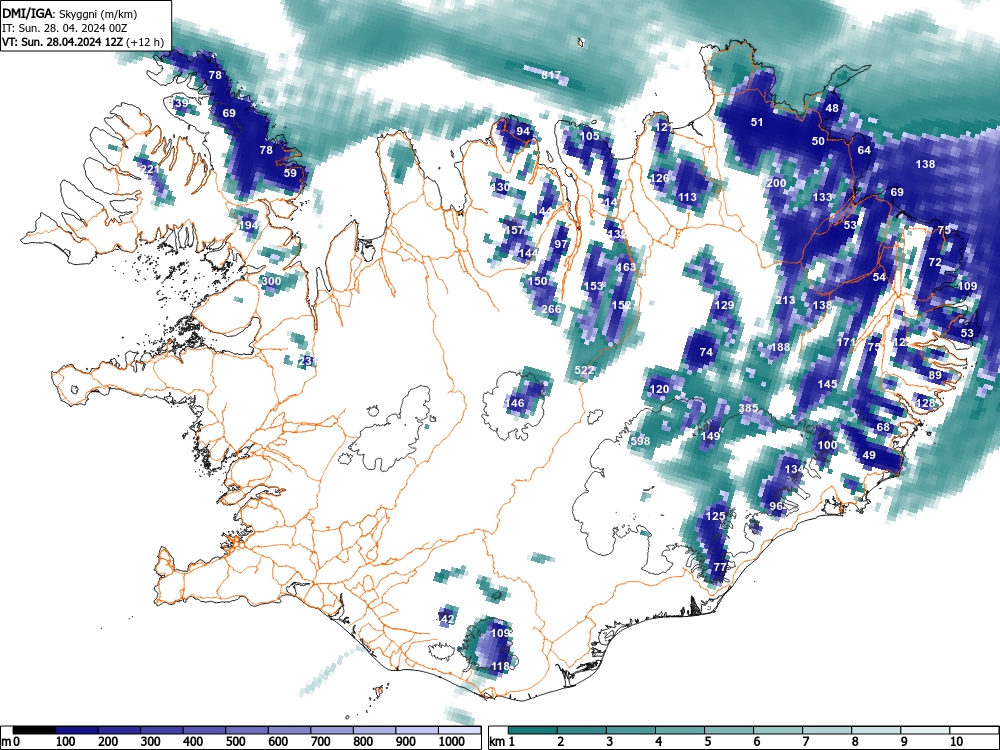1000x750 pixels.
Task: Click the 'km 1' label on the kilometre scale
Action: pos(502,742)
